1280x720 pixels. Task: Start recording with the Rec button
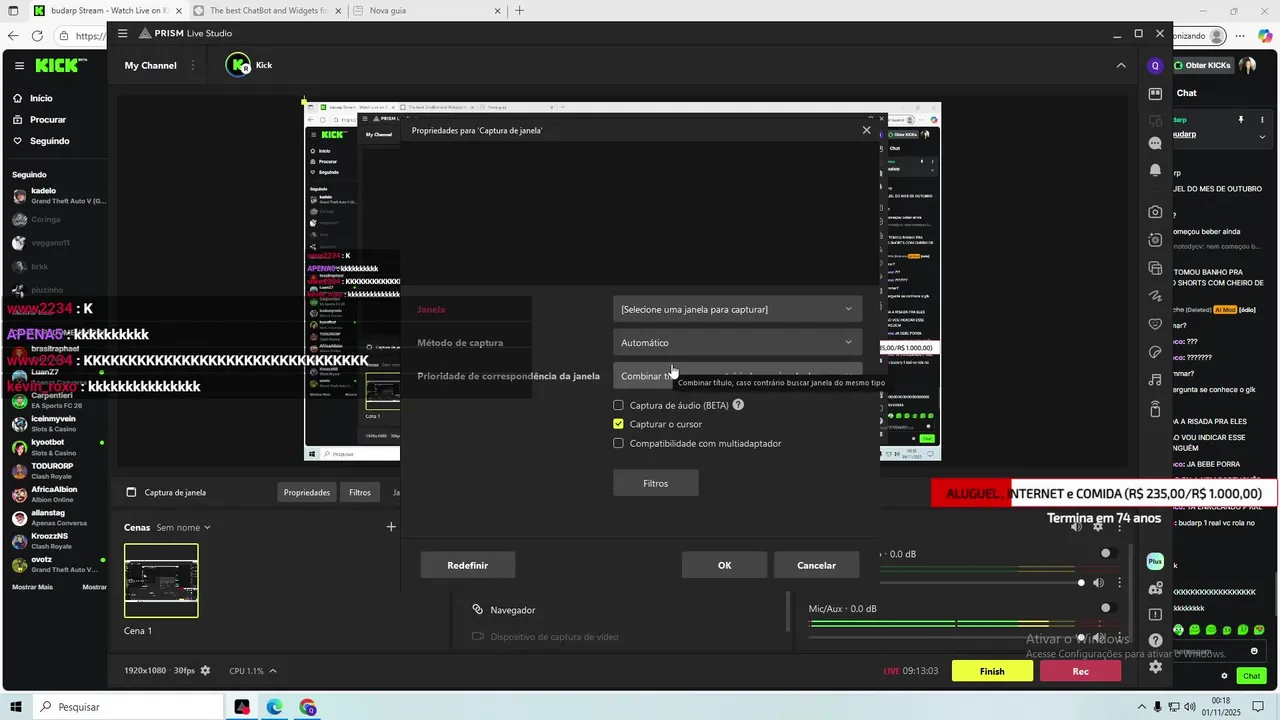pyautogui.click(x=1080, y=671)
